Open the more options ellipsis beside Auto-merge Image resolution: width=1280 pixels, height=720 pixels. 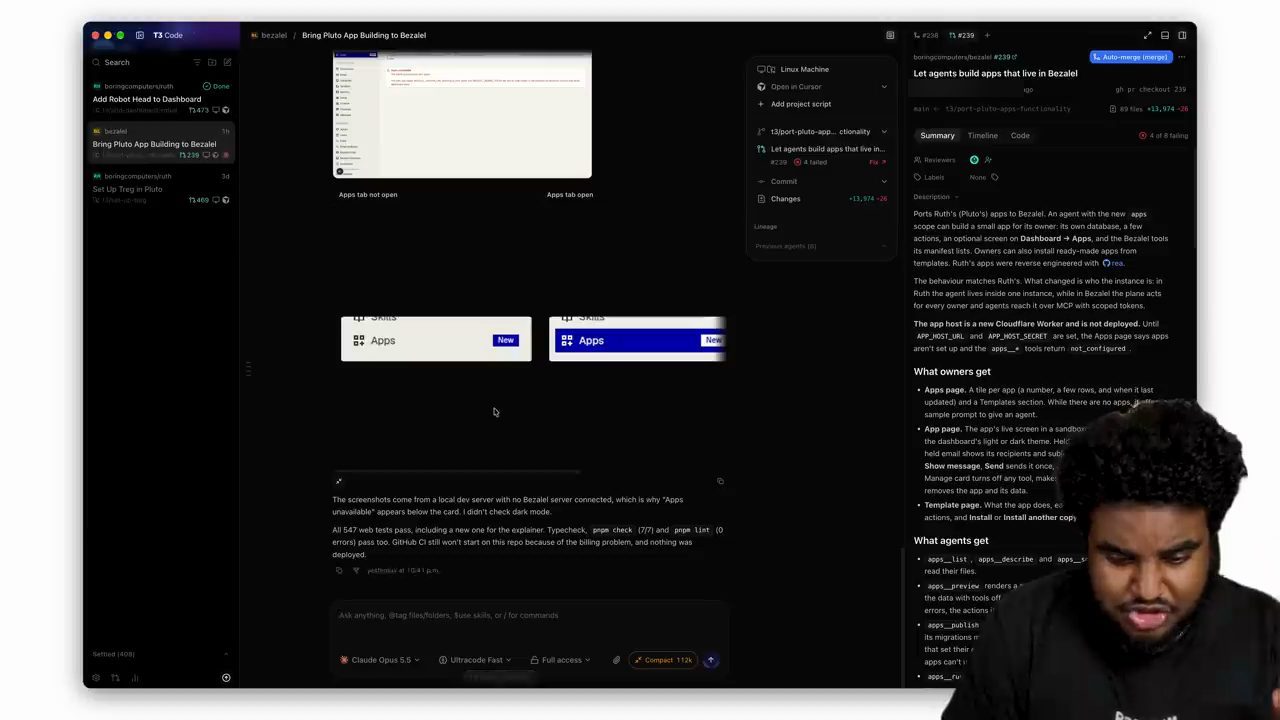(1182, 57)
